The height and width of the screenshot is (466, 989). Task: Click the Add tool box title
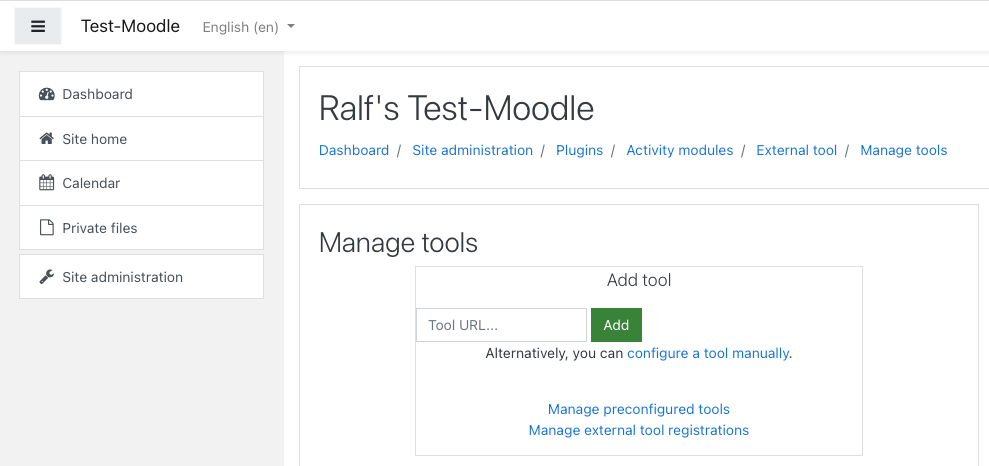639,280
